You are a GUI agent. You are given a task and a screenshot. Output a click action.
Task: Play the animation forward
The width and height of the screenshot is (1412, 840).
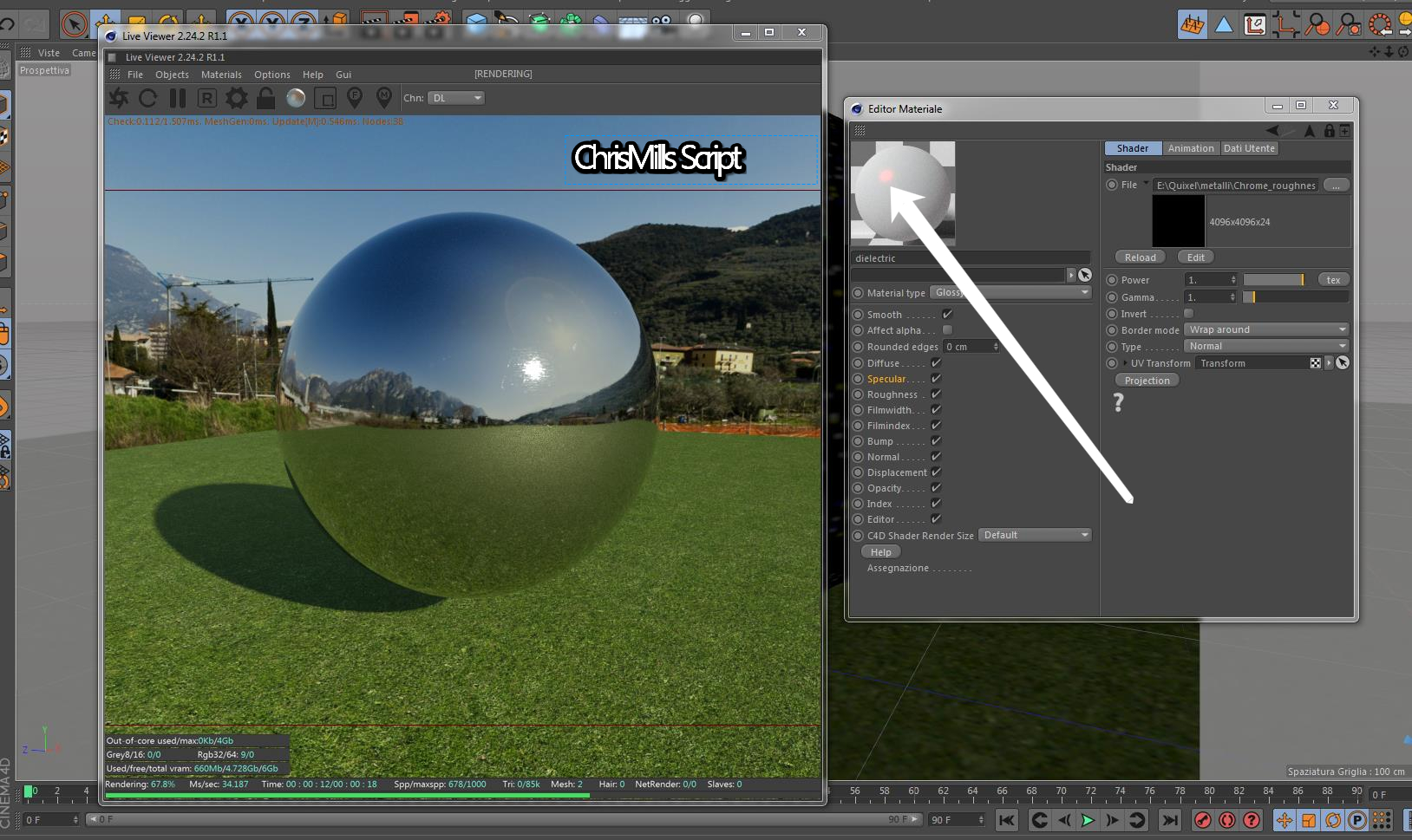(x=1088, y=820)
